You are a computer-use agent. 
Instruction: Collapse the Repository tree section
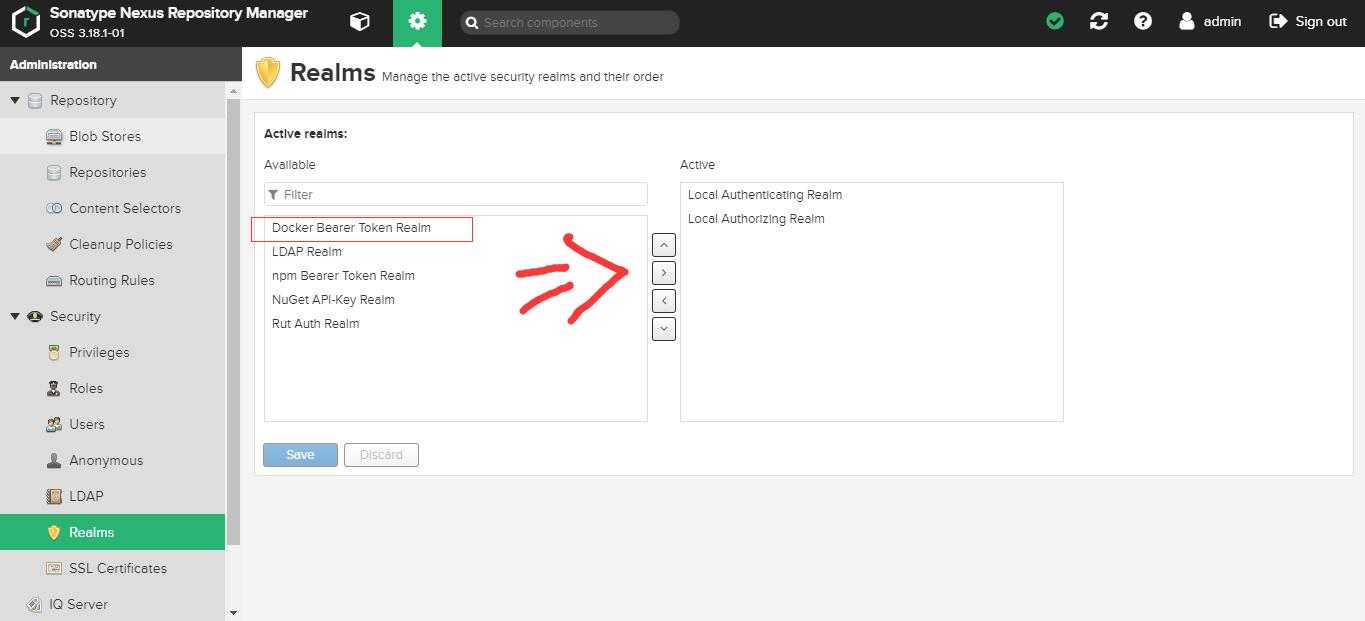15,100
